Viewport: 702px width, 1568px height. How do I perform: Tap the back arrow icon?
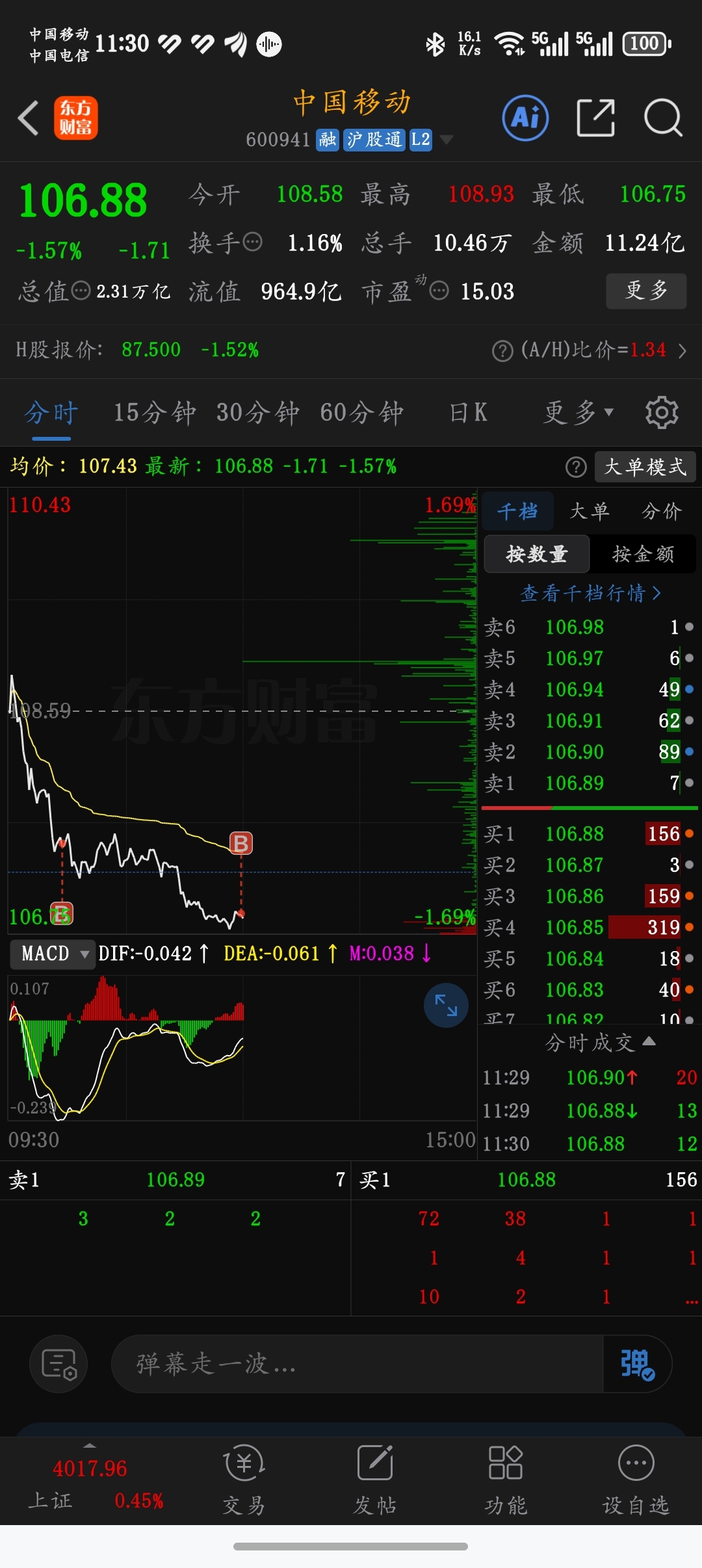coord(29,118)
